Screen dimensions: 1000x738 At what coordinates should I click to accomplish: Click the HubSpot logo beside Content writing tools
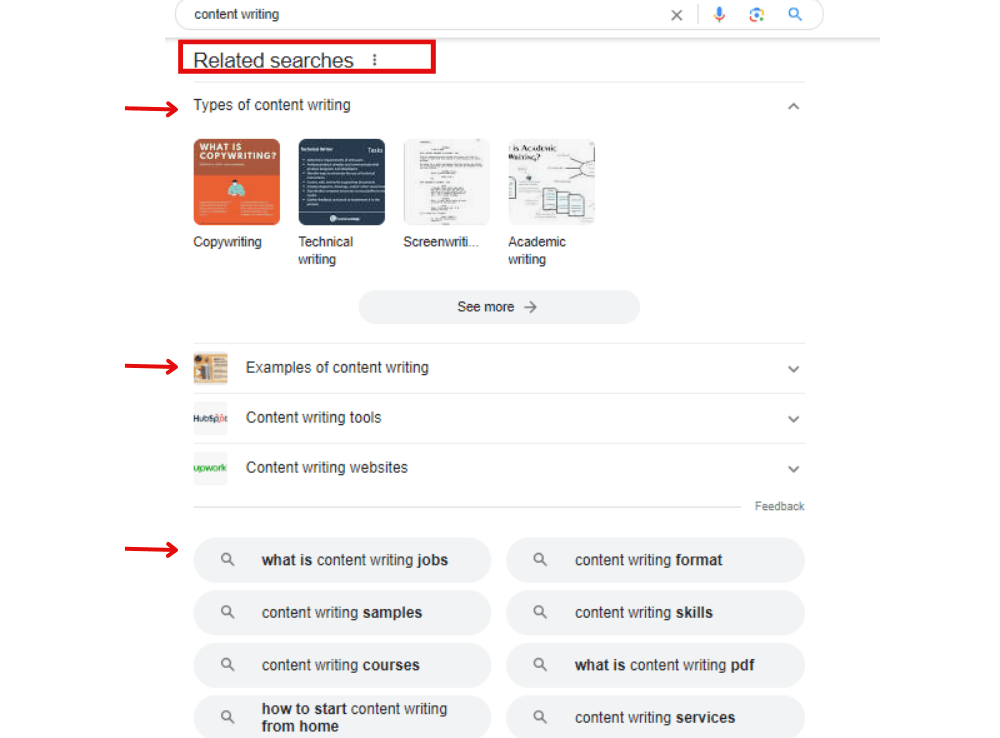tap(210, 418)
